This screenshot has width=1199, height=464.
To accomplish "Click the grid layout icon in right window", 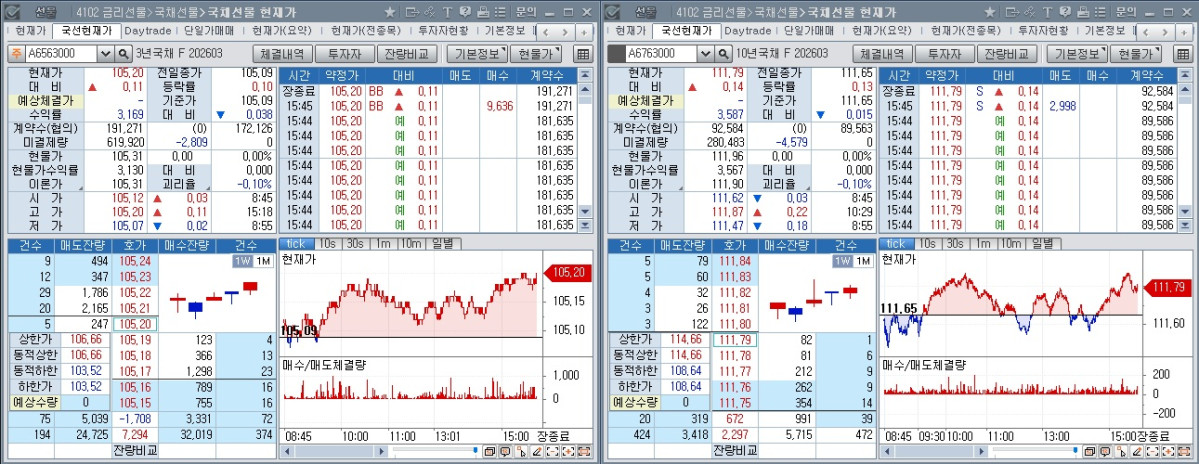I will pos(1183,54).
